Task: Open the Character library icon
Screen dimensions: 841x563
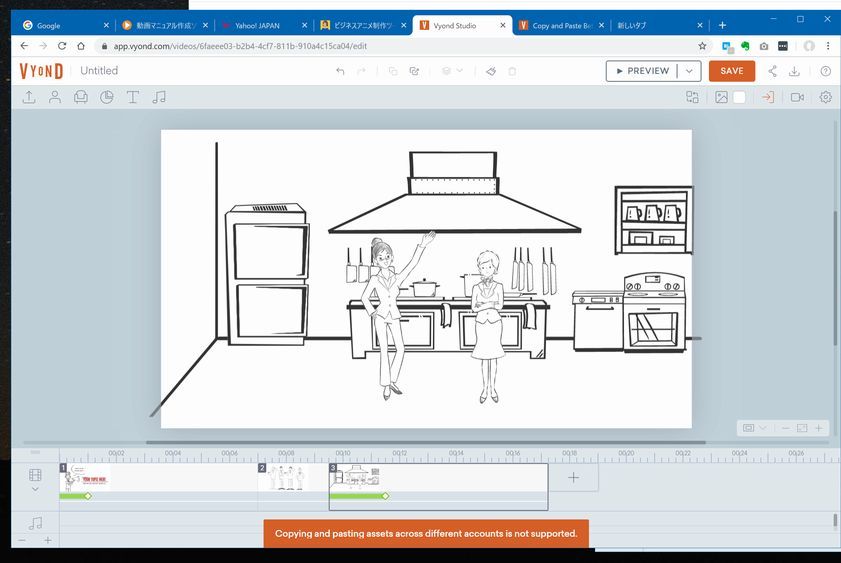Action: click(55, 97)
